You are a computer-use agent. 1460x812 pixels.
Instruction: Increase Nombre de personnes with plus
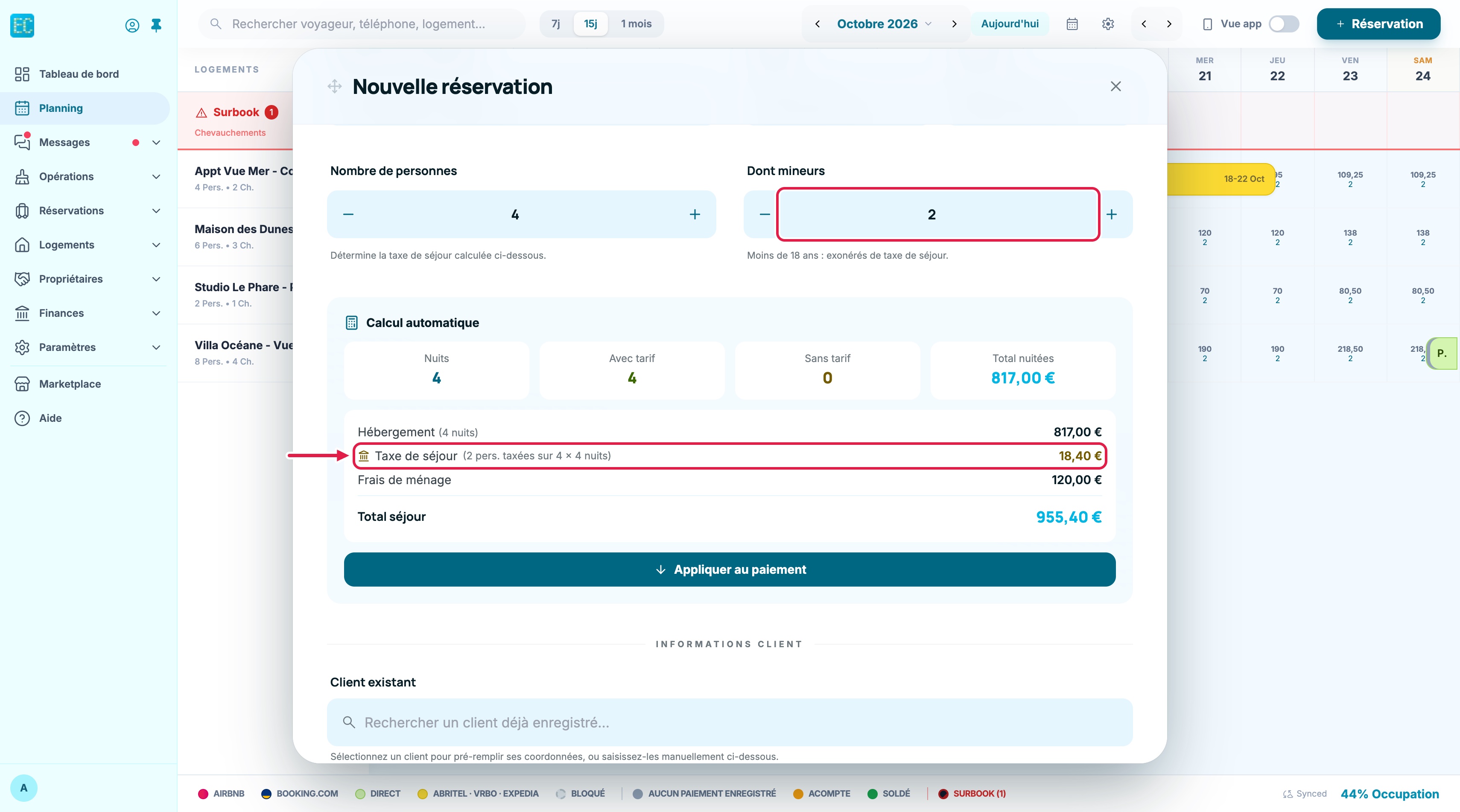click(x=695, y=214)
